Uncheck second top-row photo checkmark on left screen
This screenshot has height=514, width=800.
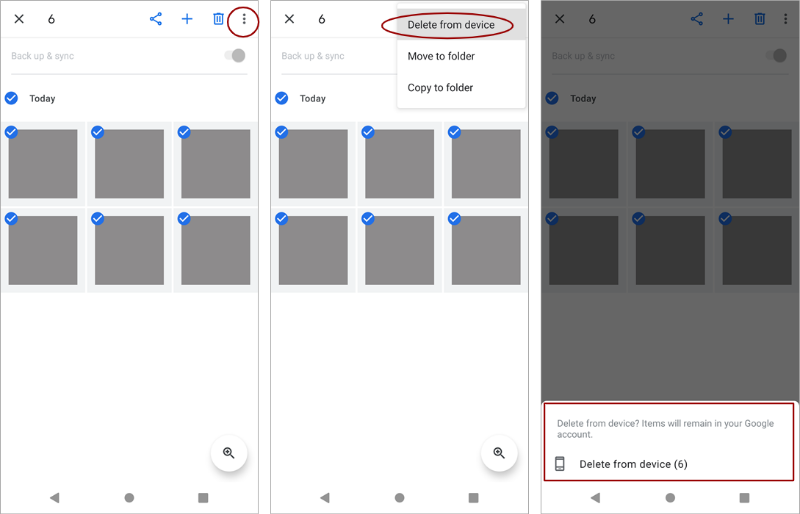pos(97,132)
